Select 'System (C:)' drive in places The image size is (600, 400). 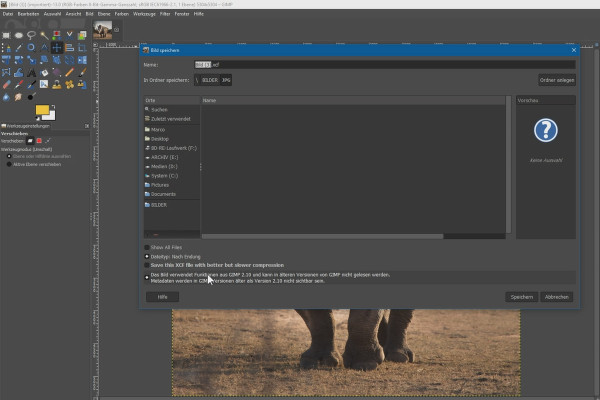pyautogui.click(x=172, y=176)
